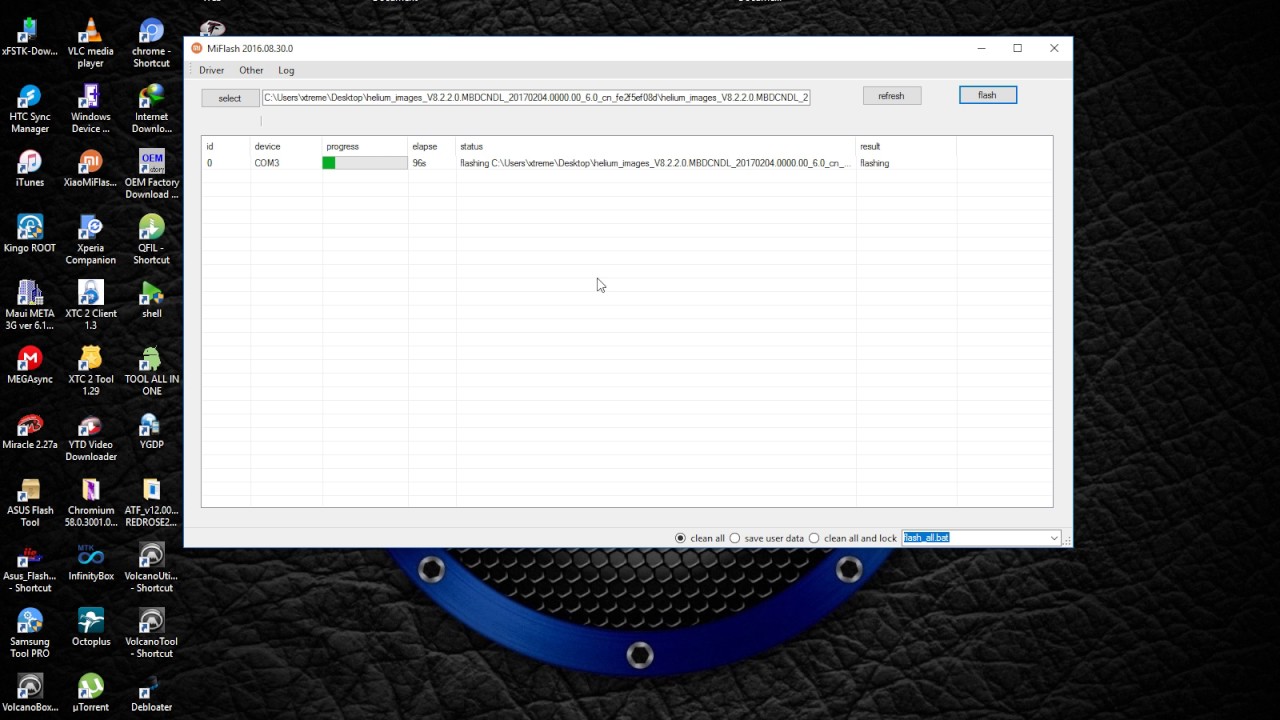Image resolution: width=1280 pixels, height=720 pixels.
Task: Click the id column header
Action: pyautogui.click(x=226, y=146)
